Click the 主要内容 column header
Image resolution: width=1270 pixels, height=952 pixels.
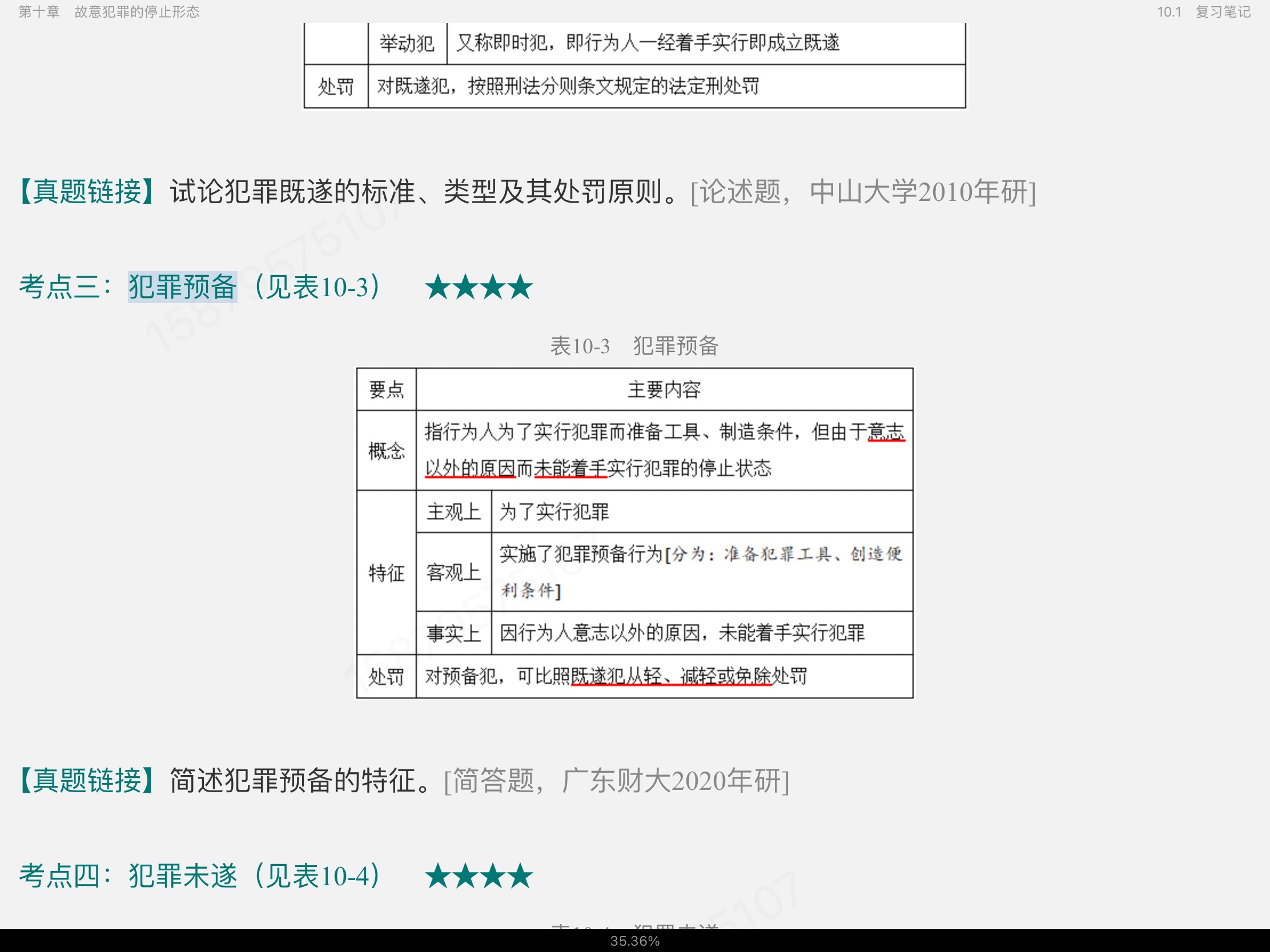click(x=664, y=390)
